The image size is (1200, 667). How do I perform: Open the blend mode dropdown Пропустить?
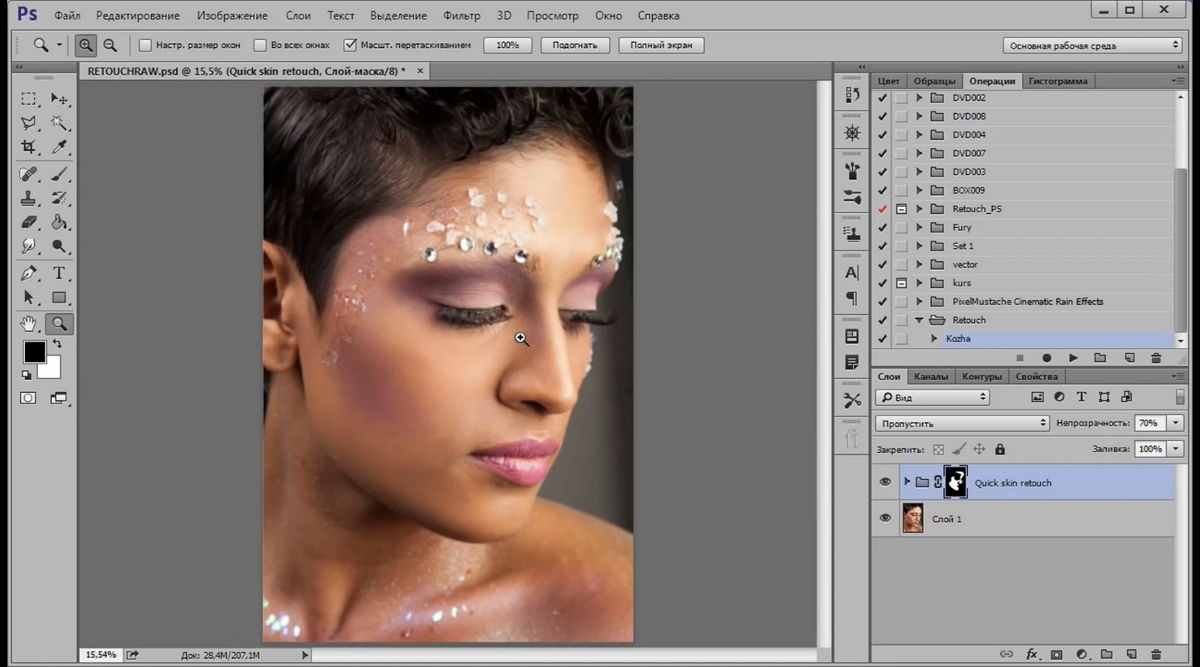click(962, 423)
